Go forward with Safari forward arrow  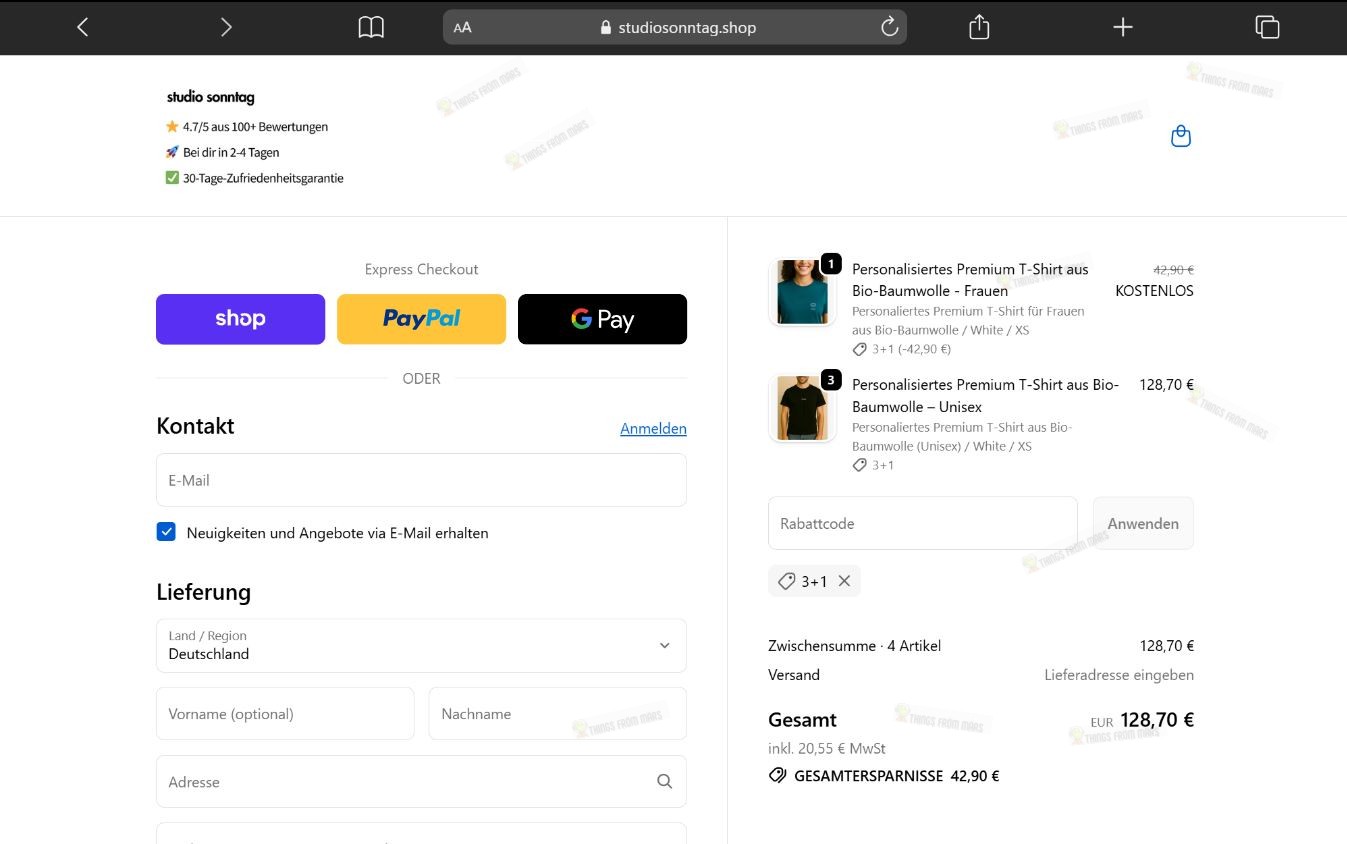click(226, 27)
